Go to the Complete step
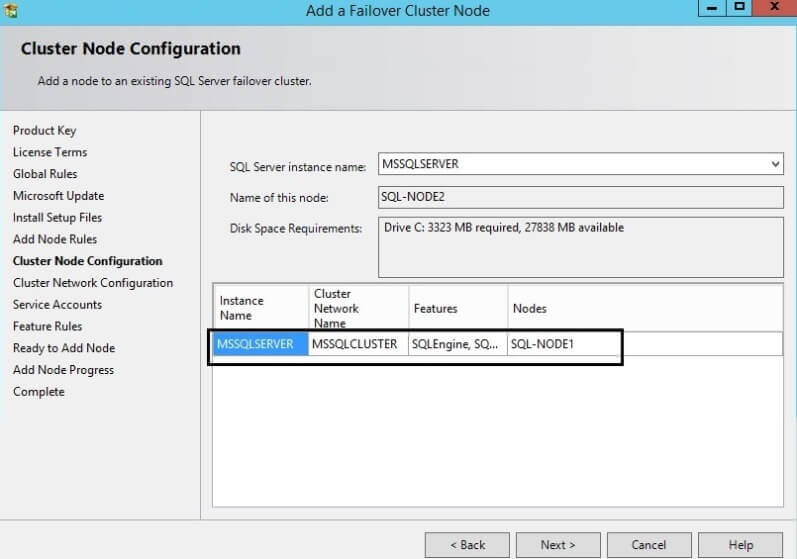The width and height of the screenshot is (797, 559). (x=39, y=392)
